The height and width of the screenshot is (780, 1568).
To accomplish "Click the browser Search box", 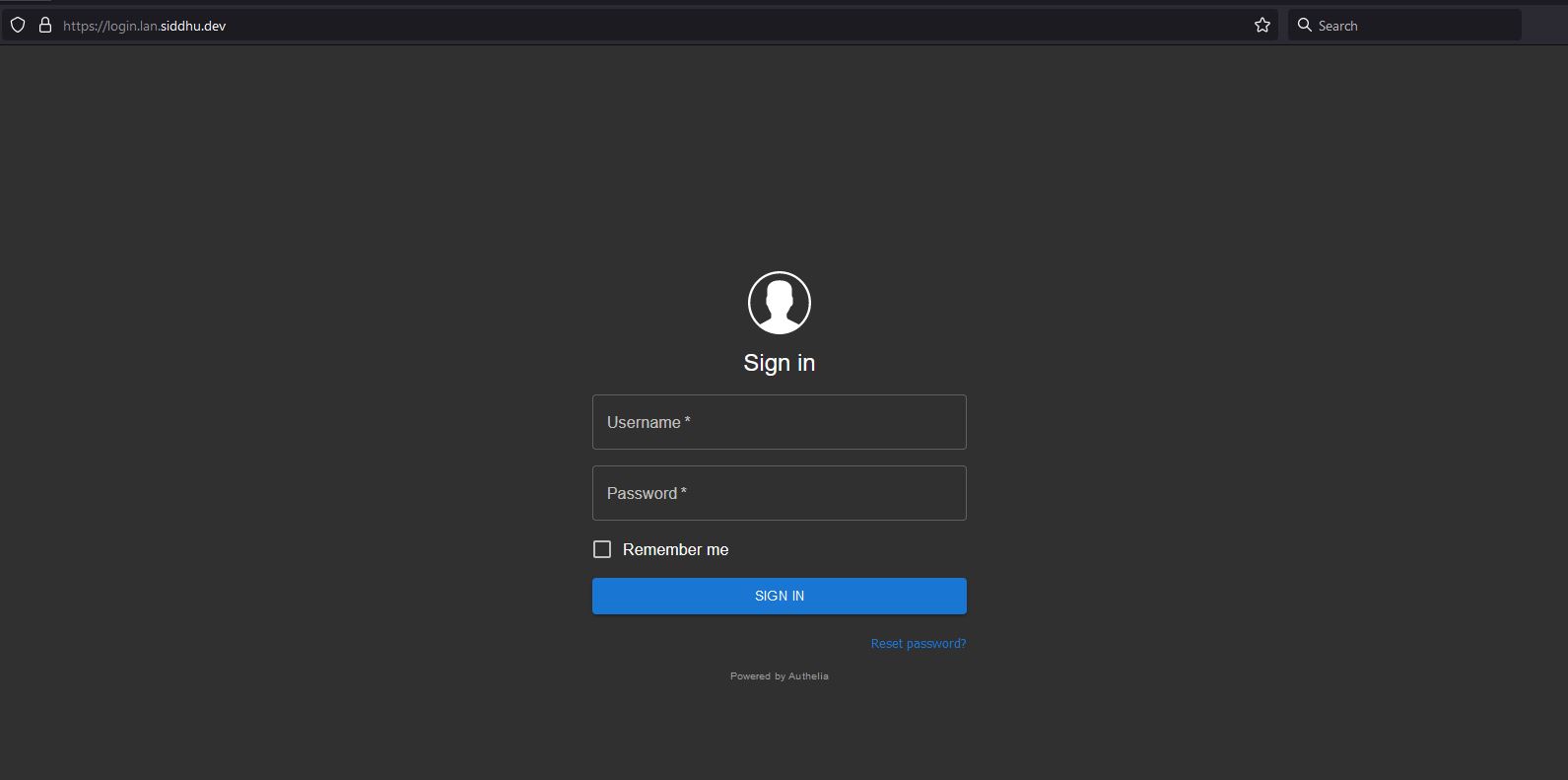I will [1404, 26].
